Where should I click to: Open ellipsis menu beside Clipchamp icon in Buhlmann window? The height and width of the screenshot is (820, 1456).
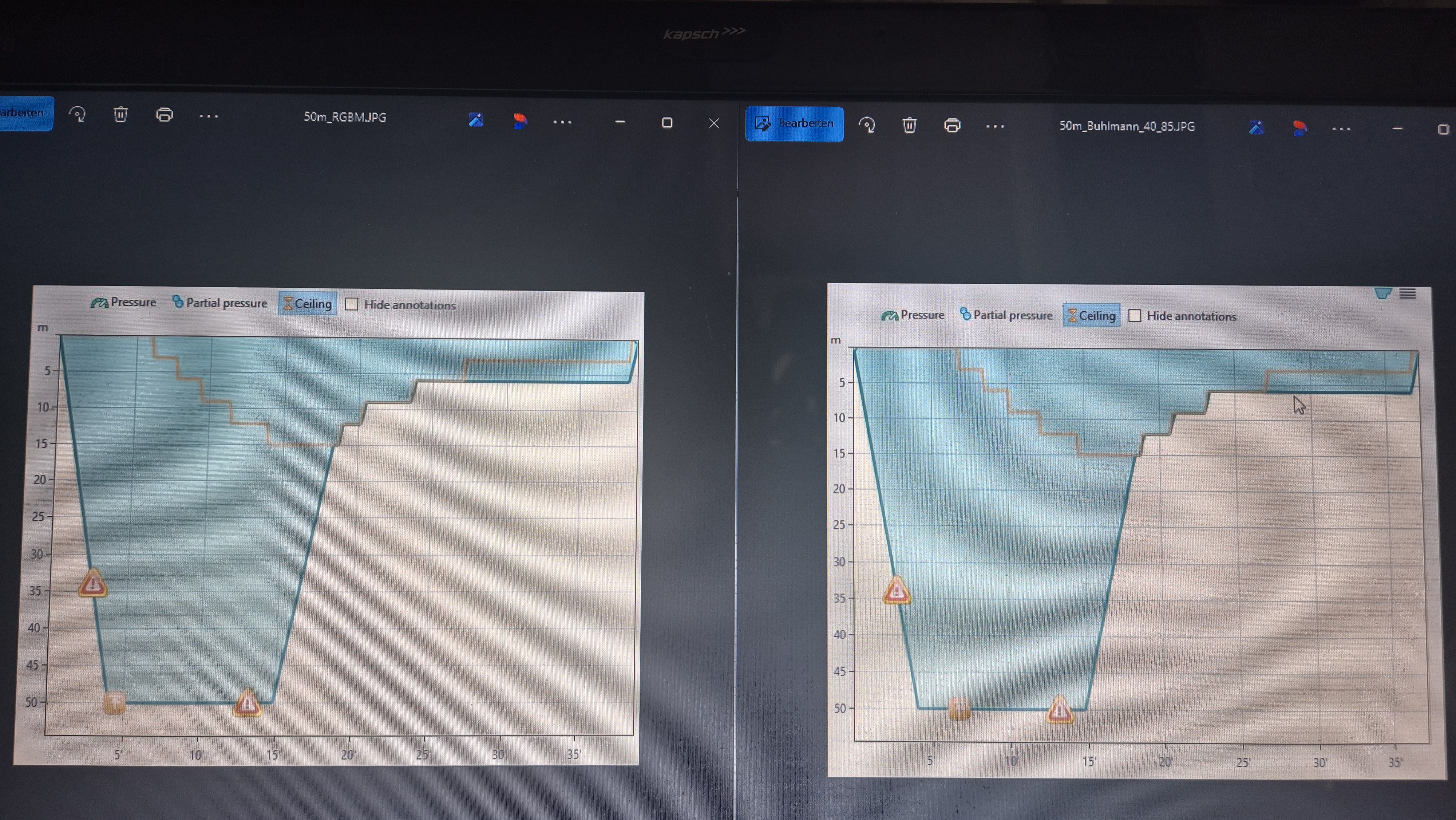point(1342,130)
